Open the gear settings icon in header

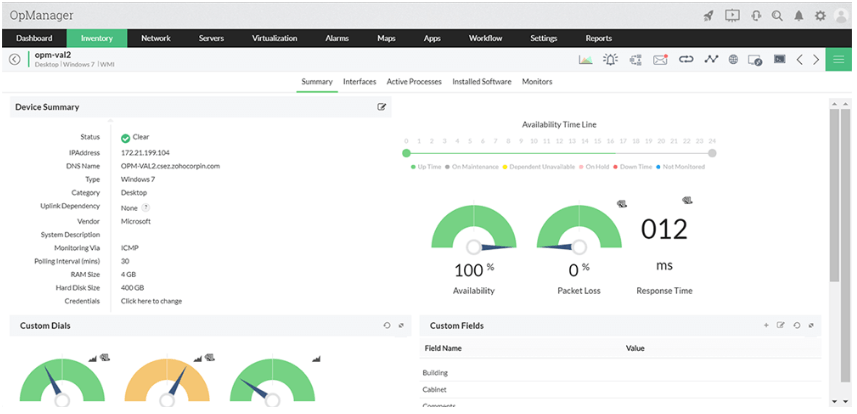820,15
